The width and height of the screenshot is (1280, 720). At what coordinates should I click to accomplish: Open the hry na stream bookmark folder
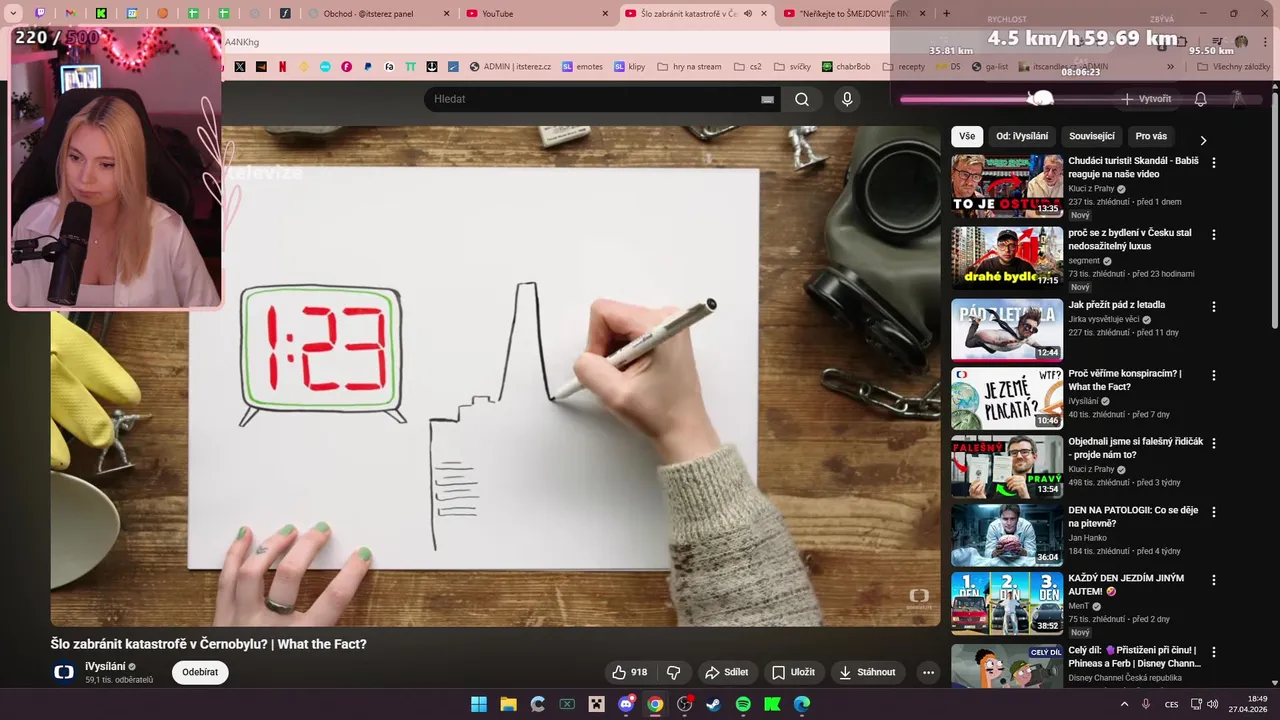pos(689,67)
